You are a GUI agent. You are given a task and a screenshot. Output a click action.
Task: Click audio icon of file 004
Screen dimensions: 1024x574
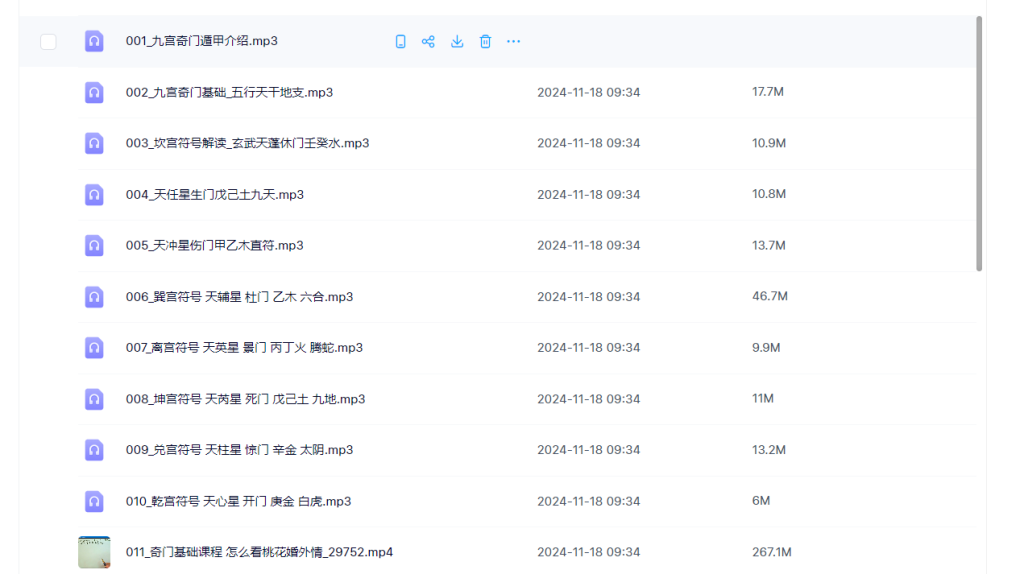[94, 194]
